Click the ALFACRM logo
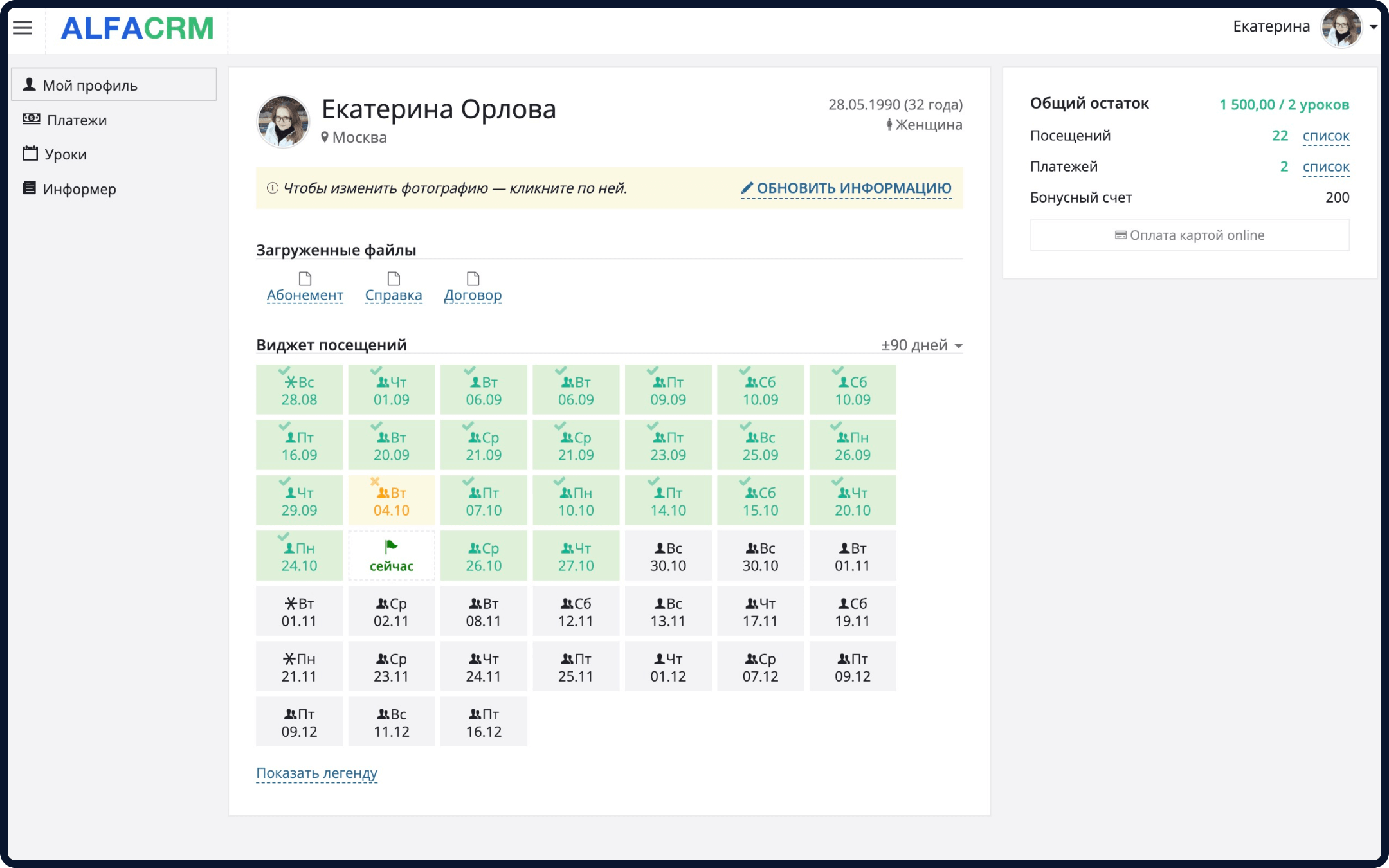The width and height of the screenshot is (1389, 868). pos(136,28)
